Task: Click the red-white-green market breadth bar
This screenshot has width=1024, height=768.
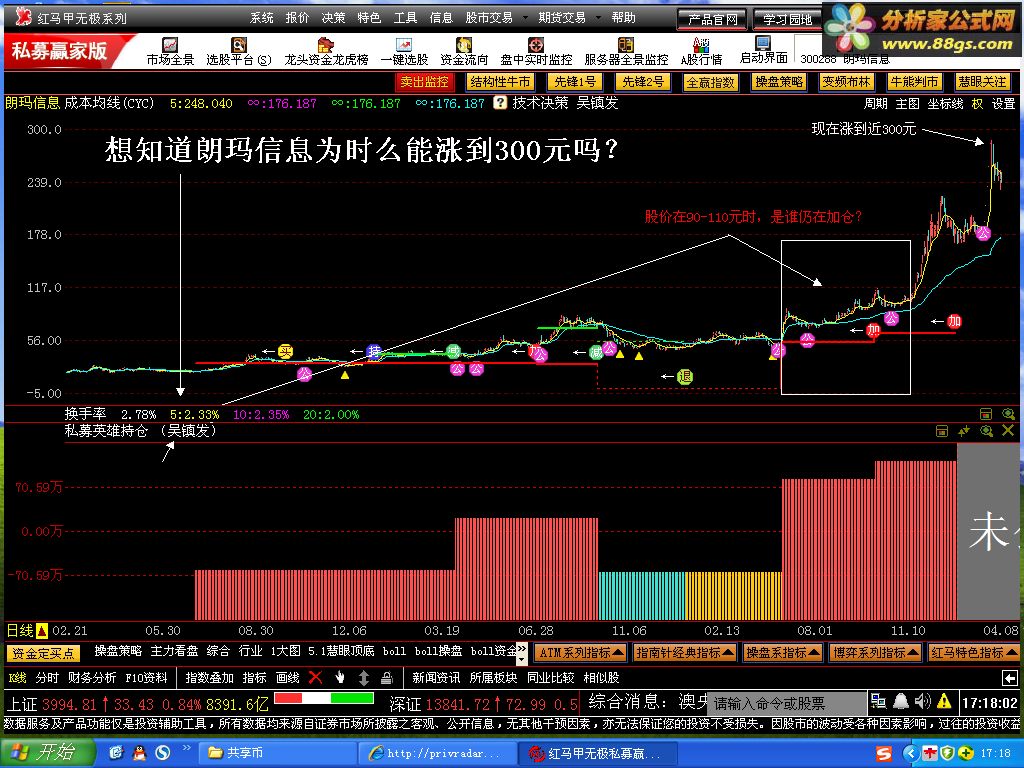Action: 324,698
